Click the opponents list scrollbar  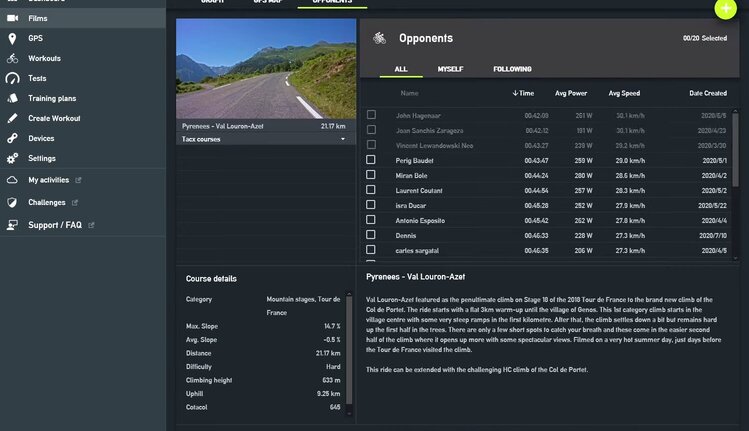735,150
